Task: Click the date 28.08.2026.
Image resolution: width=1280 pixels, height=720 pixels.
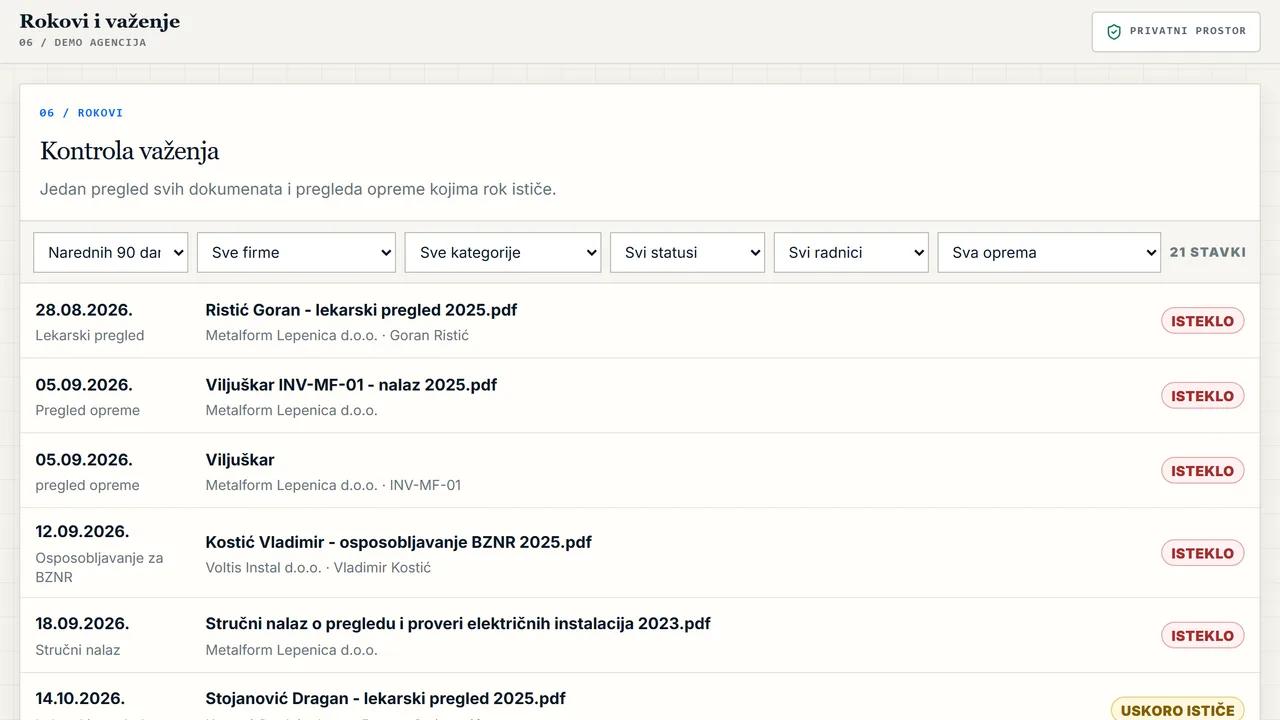Action: click(x=84, y=310)
